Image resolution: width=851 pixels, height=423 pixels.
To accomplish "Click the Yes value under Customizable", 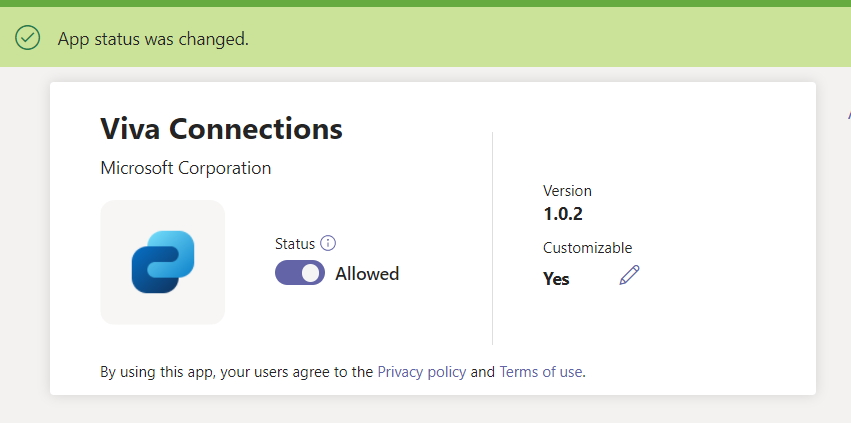I will [x=556, y=279].
